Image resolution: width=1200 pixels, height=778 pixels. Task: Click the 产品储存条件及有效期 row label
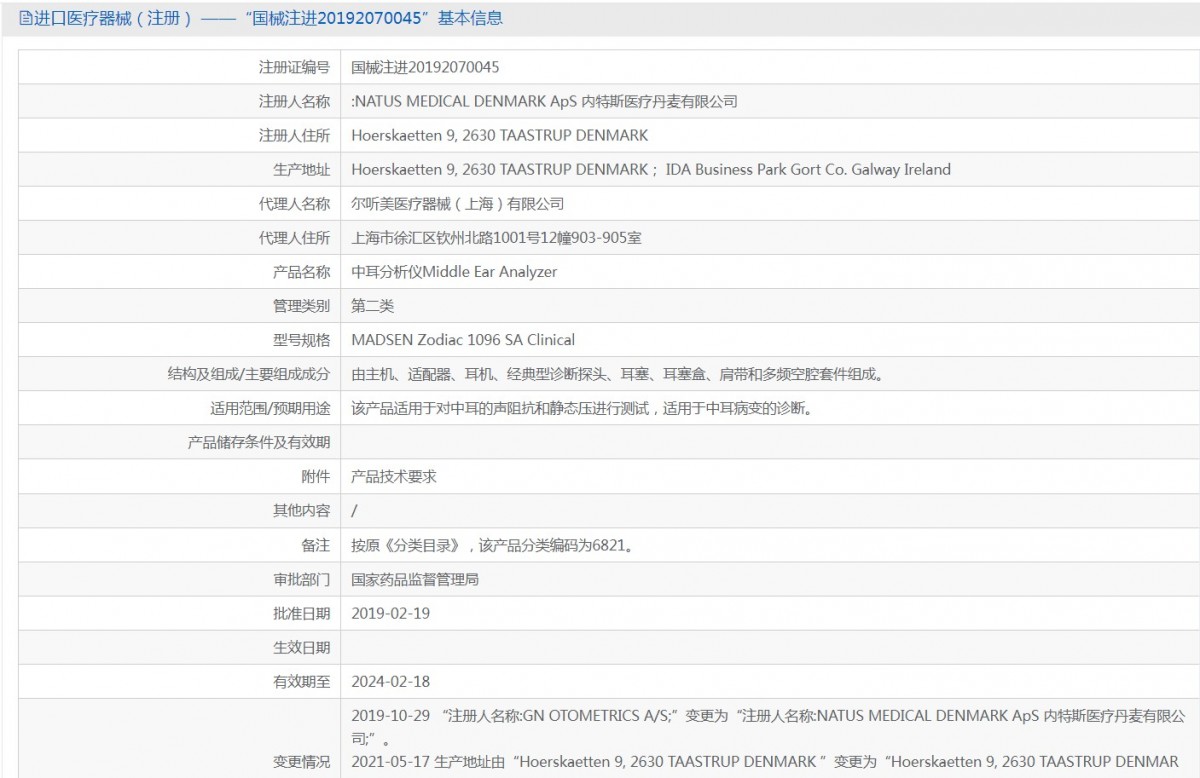(x=259, y=442)
